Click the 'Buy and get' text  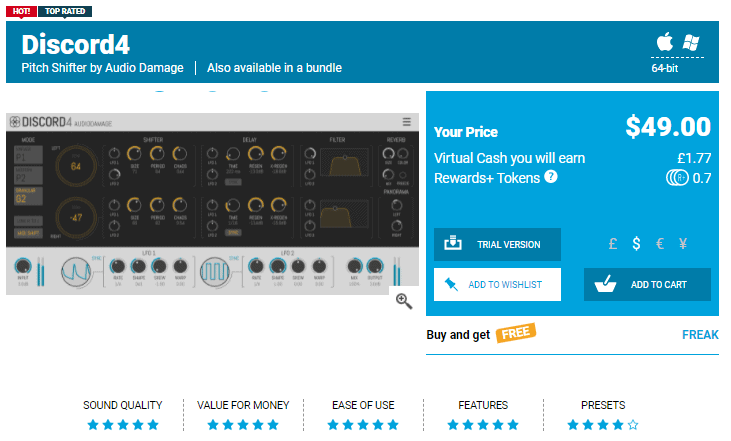pos(458,335)
